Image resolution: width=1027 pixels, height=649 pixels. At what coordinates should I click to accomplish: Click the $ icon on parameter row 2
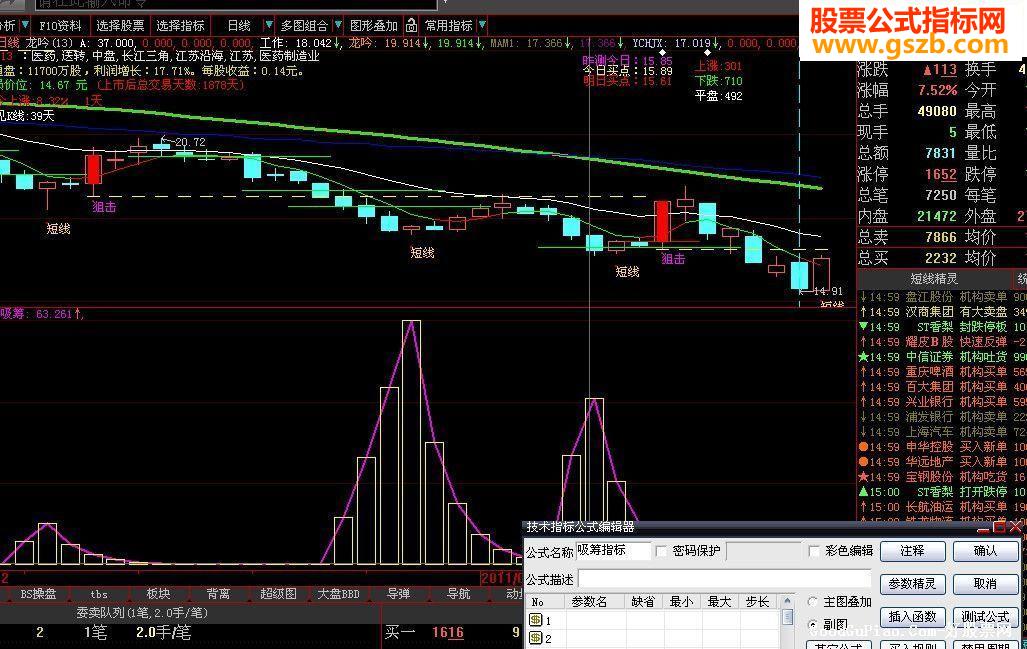tap(535, 637)
